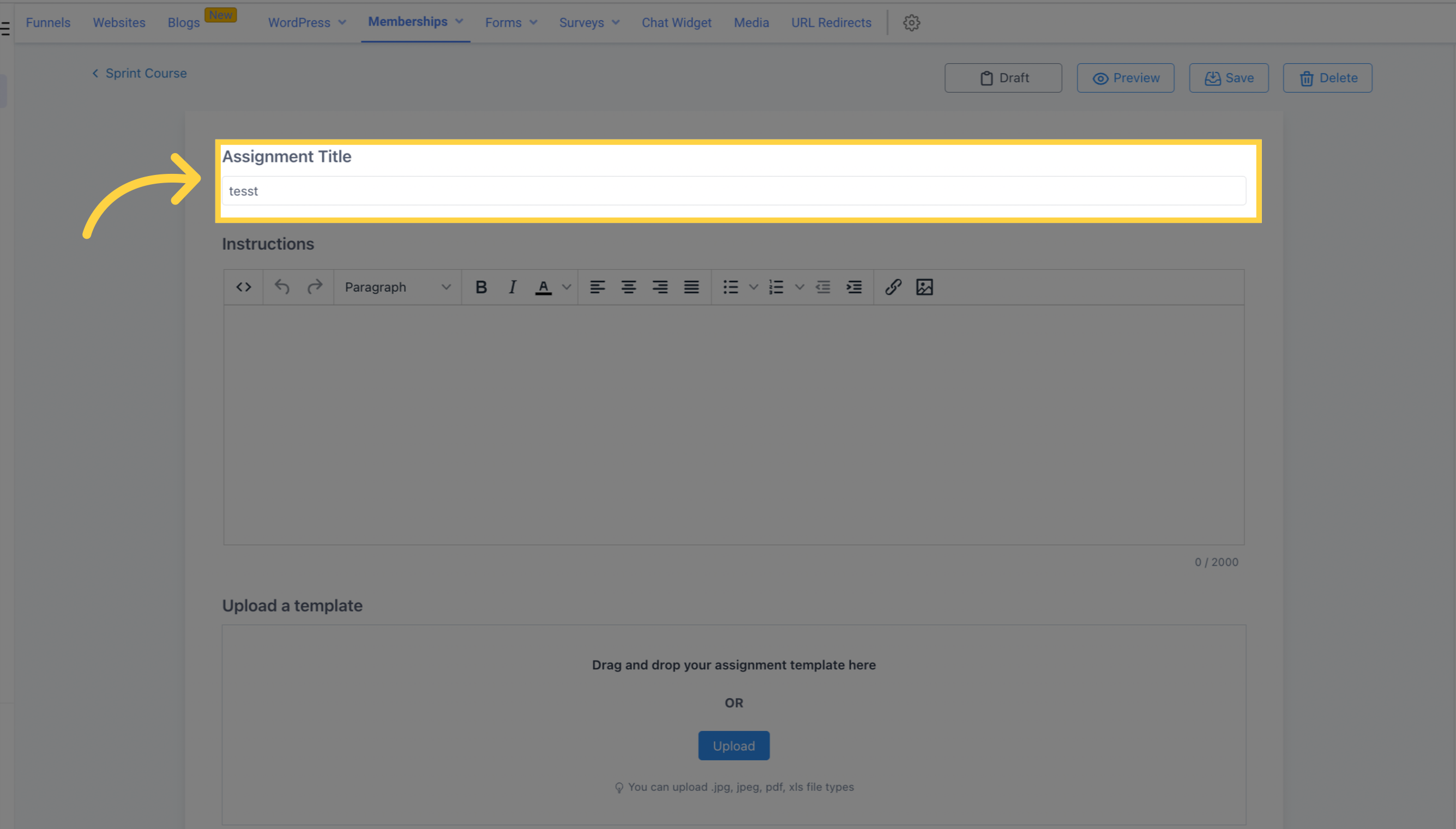
Task: Open the URL Redirects tab
Action: click(831, 23)
